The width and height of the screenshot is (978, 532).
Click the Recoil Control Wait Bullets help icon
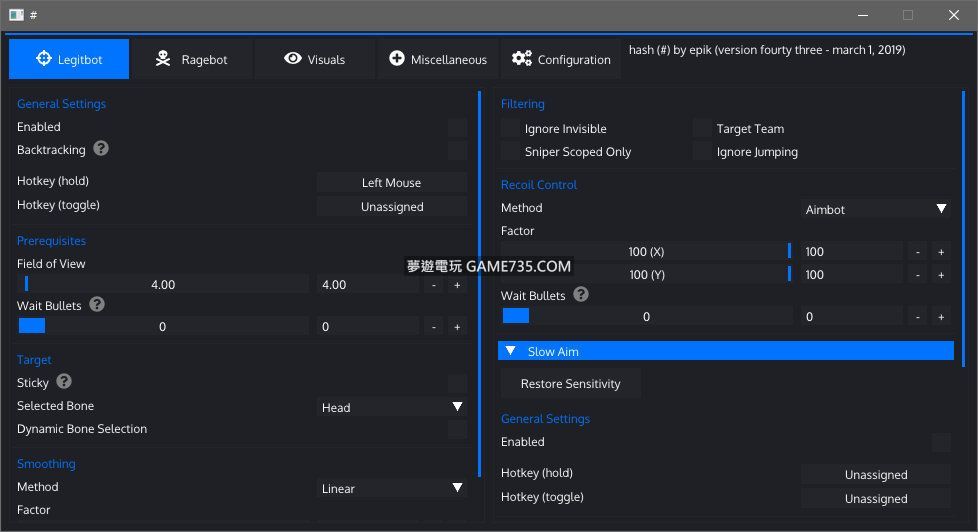[581, 295]
